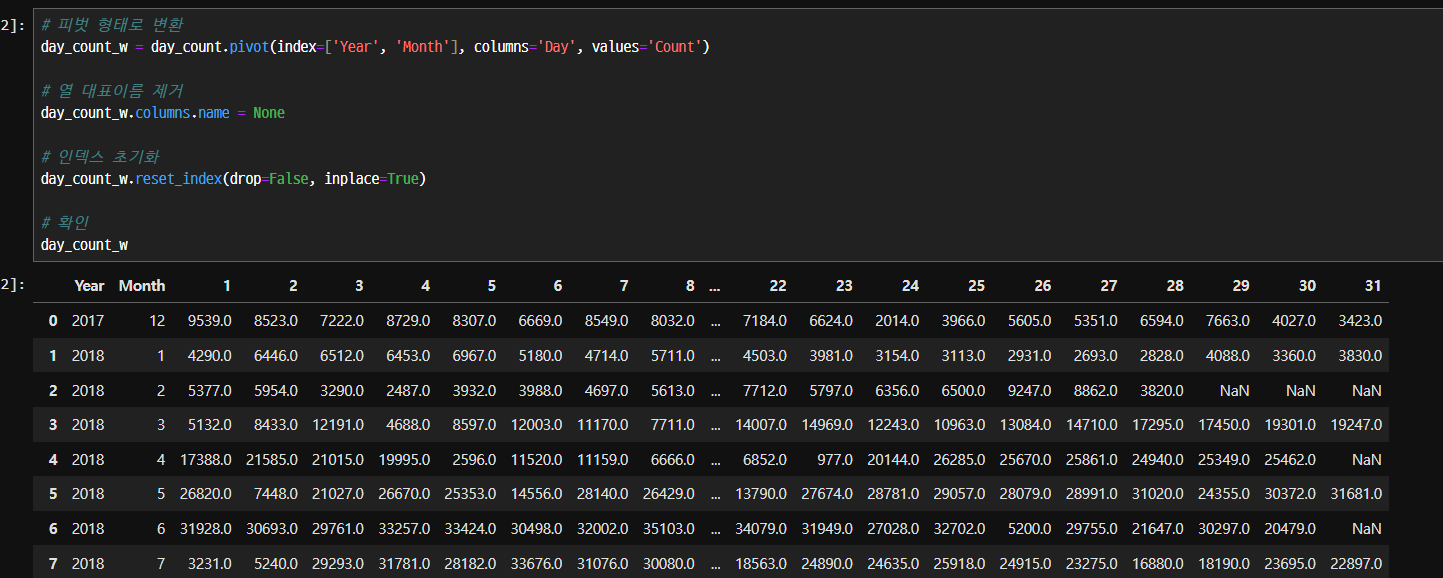The height and width of the screenshot is (578, 1443).
Task: Click the '# 열 대표이름 제거' comment line
Action: [x=112, y=91]
